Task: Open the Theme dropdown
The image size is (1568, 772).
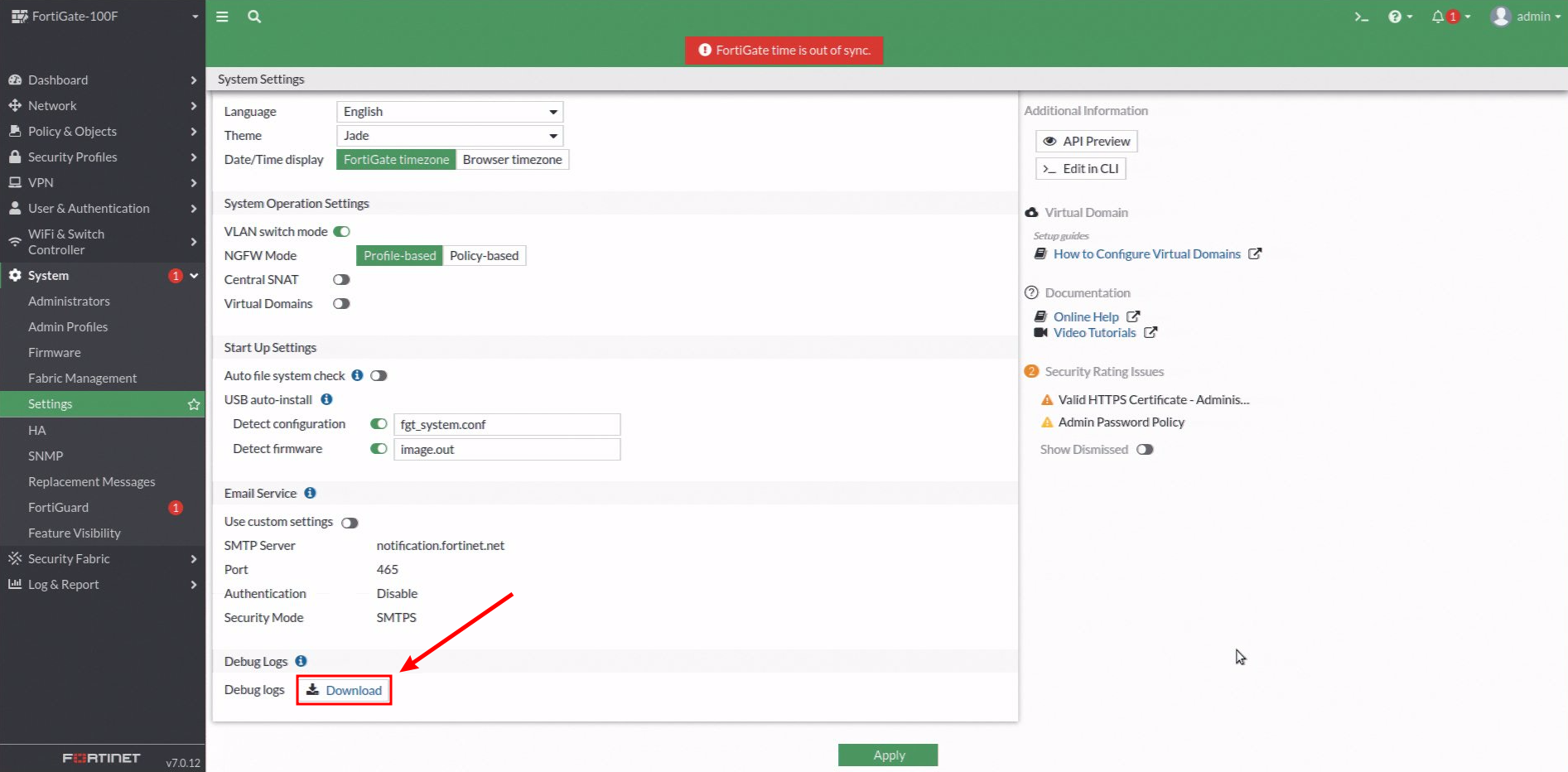Action: click(x=450, y=136)
